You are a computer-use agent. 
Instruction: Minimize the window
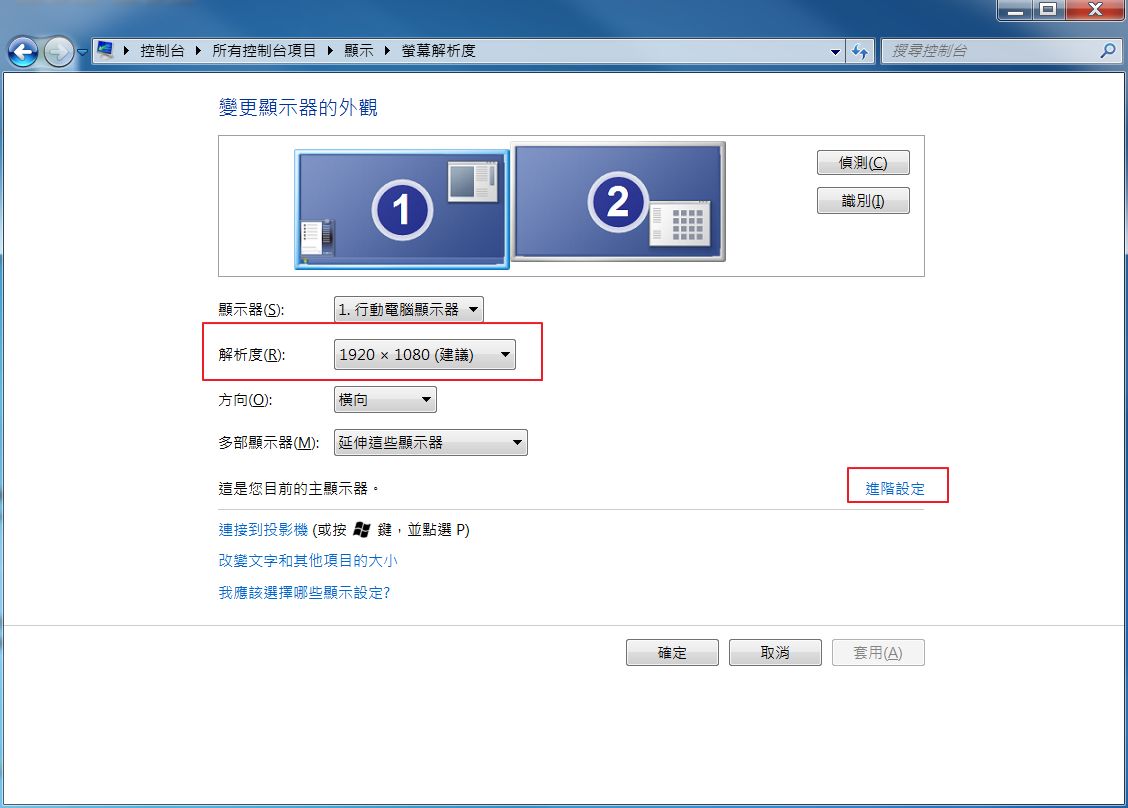(x=1015, y=9)
